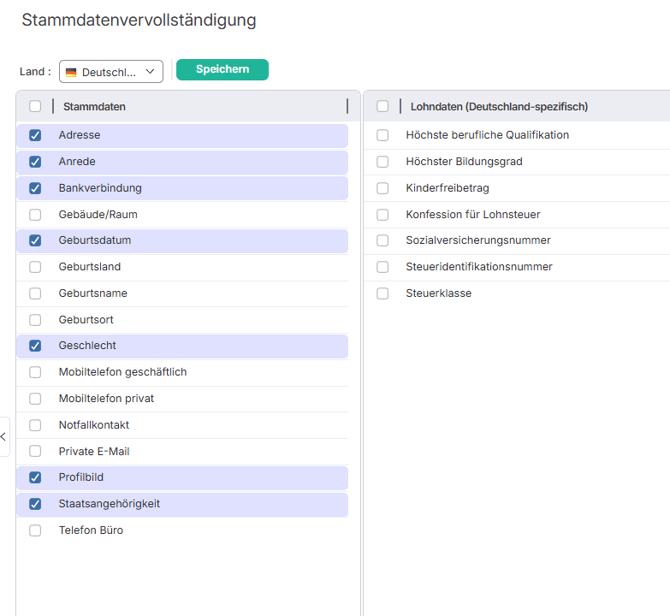This screenshot has height=616, width=670.
Task: Click the German flag icon in country selector
Action: click(71, 72)
